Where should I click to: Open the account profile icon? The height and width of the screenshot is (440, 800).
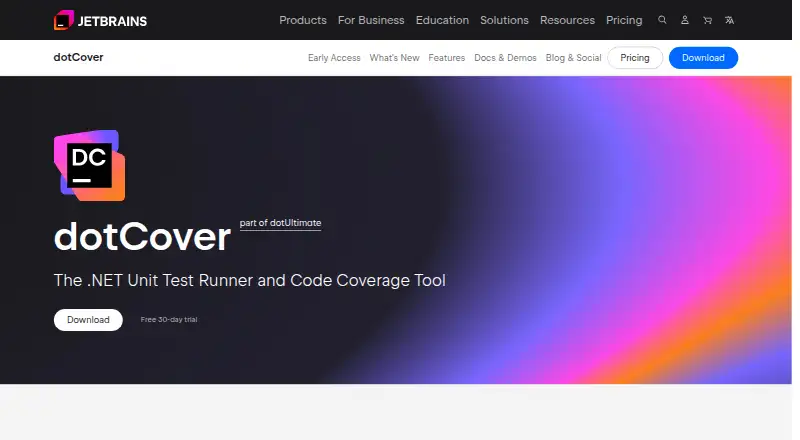coord(685,20)
